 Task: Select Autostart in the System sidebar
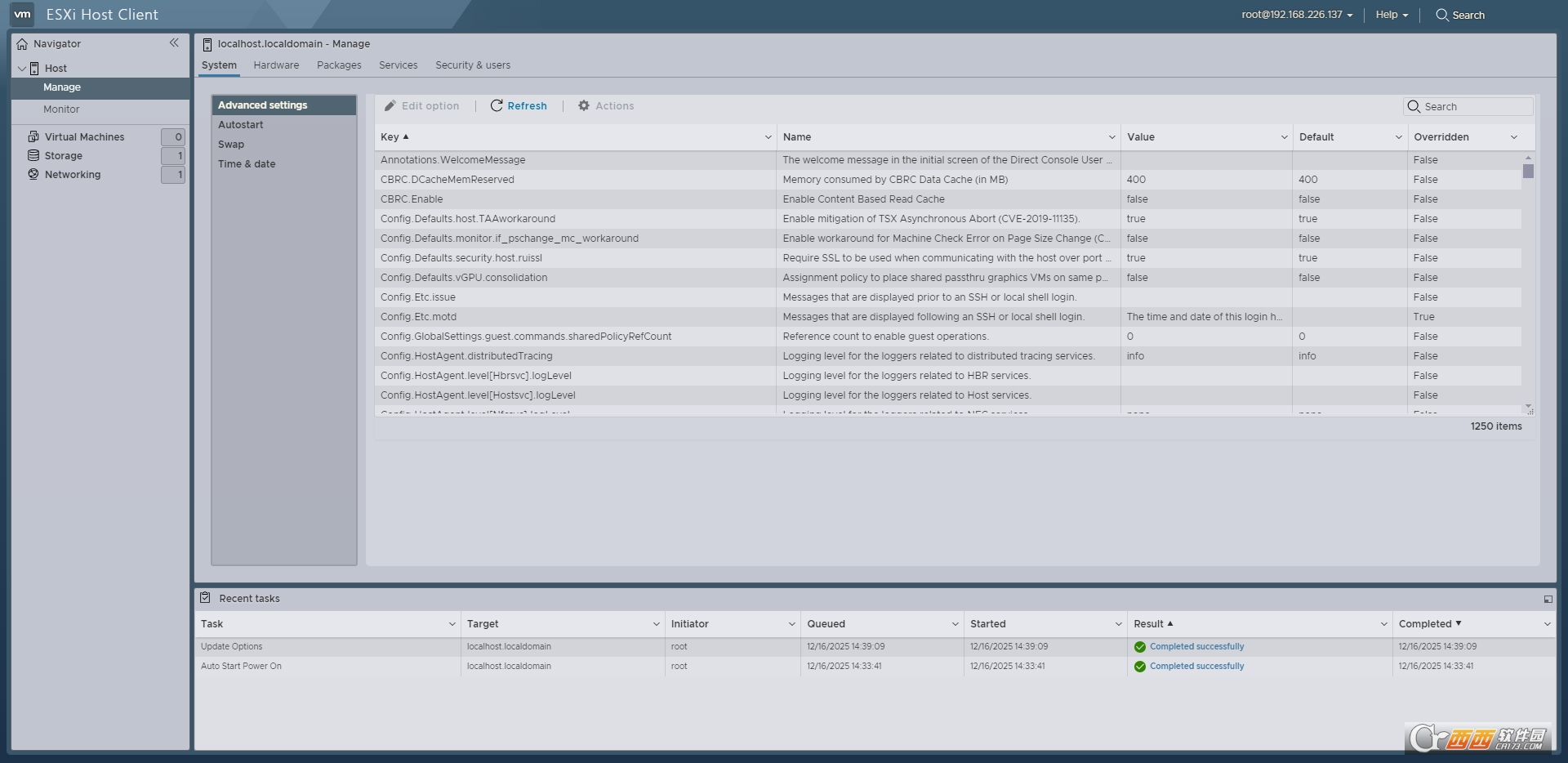click(240, 125)
